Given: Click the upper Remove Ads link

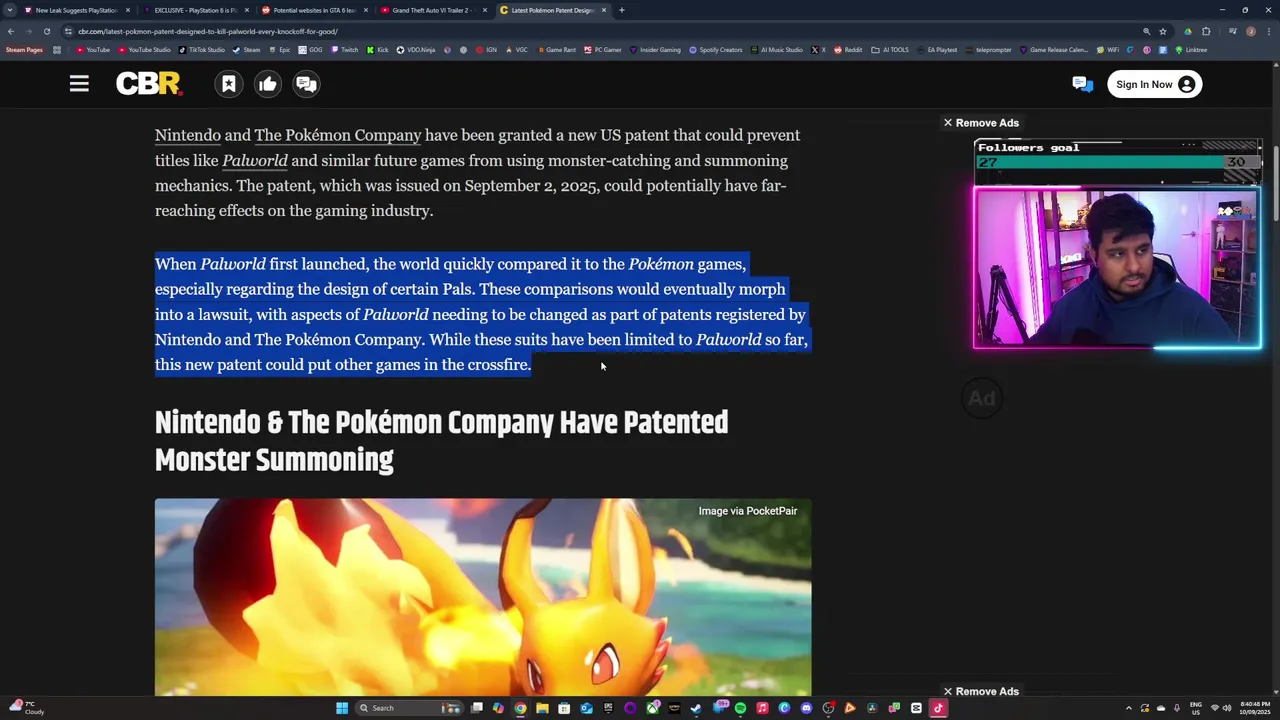Looking at the screenshot, I should (981, 123).
